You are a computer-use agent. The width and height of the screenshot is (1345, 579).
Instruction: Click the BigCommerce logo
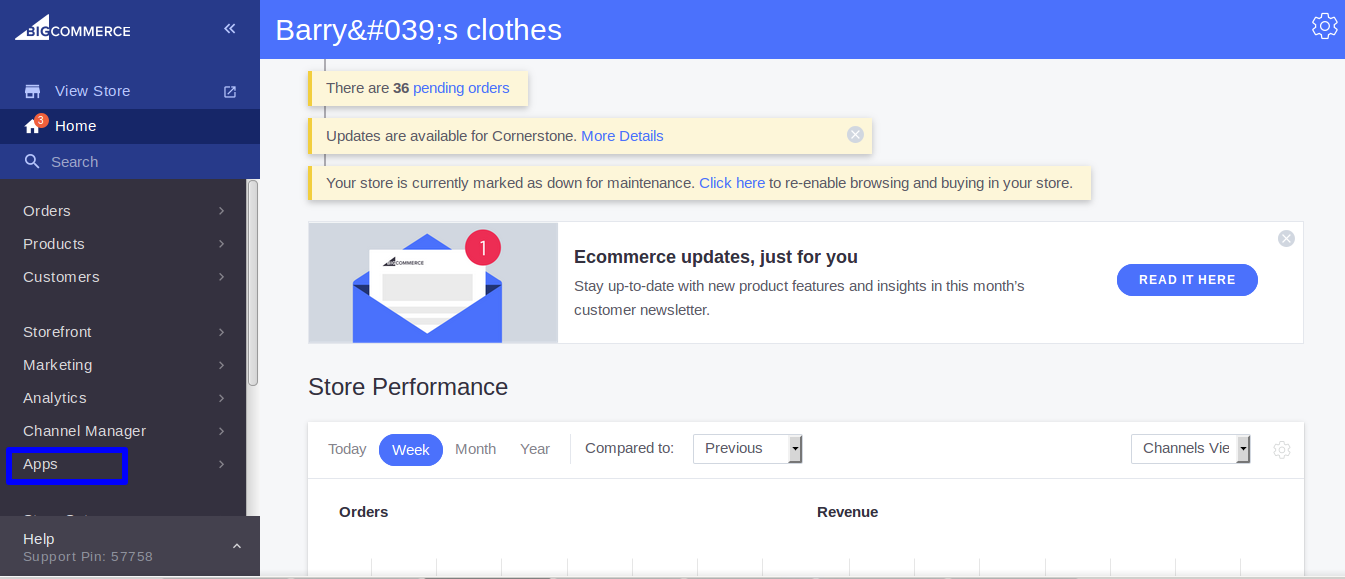(x=72, y=30)
